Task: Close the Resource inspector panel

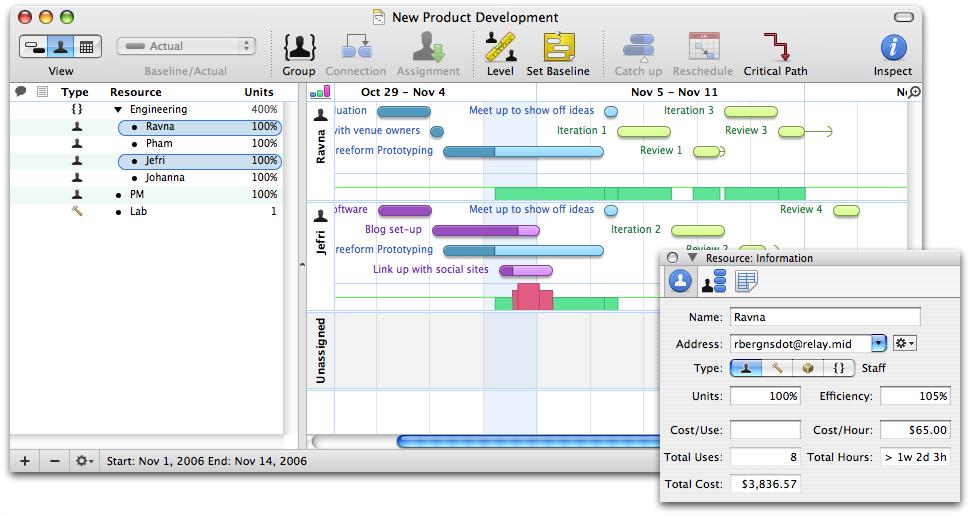Action: tap(672, 257)
